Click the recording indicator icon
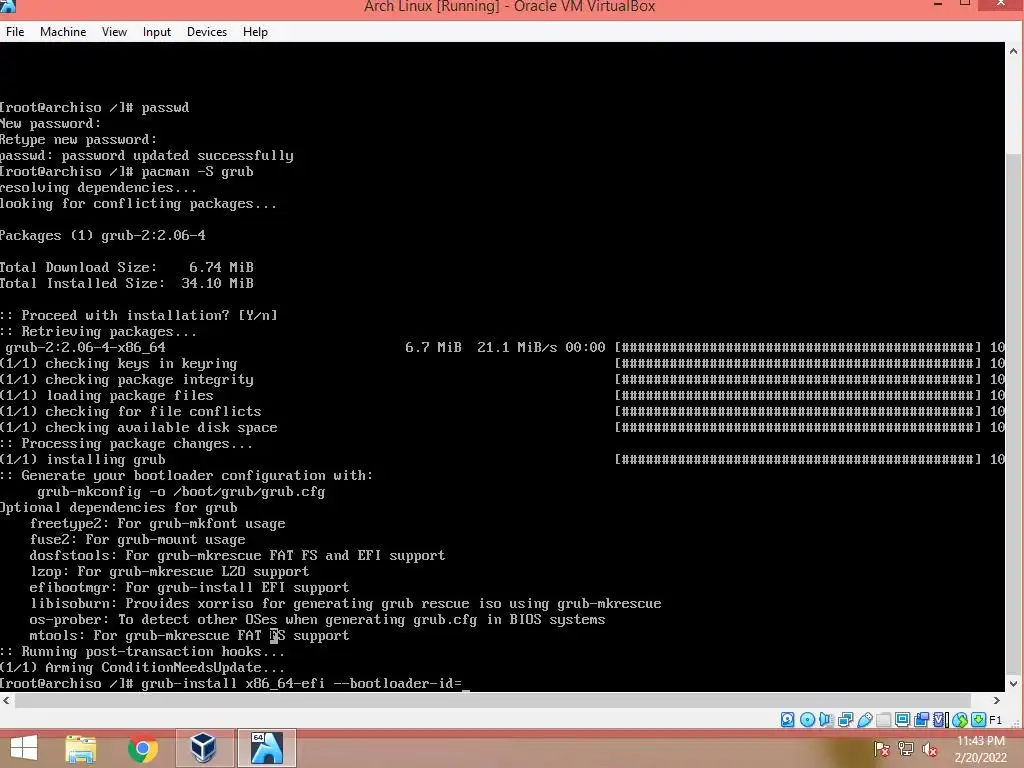This screenshot has width=1024, height=768. [921, 720]
